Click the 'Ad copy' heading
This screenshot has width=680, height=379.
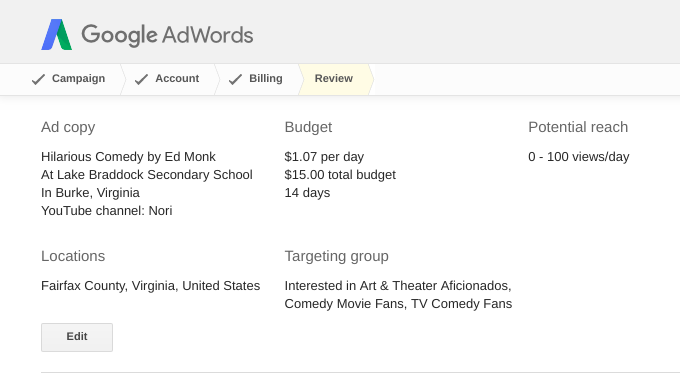(x=68, y=127)
